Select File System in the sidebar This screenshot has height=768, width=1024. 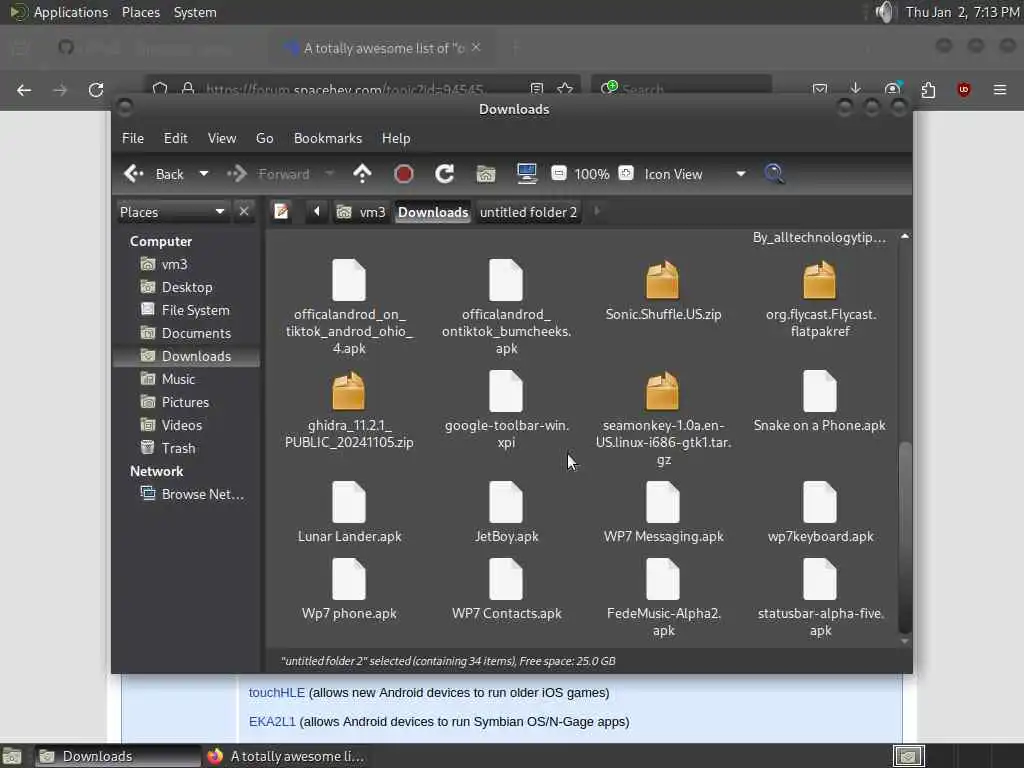[x=187, y=310]
